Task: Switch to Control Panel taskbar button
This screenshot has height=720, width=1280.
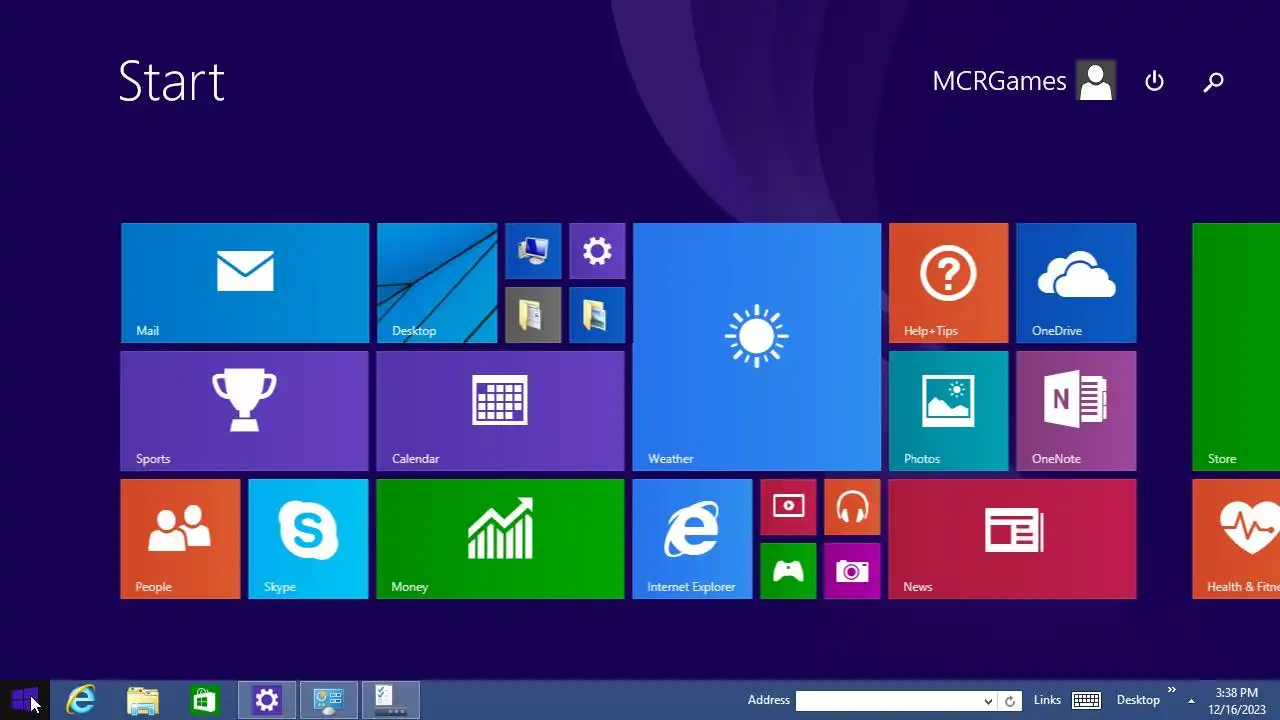Action: (329, 700)
